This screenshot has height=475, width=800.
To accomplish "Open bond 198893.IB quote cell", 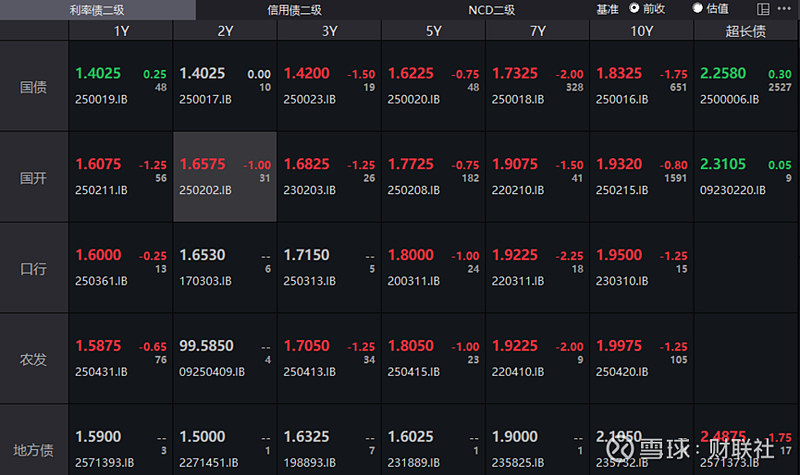I will click(329, 440).
